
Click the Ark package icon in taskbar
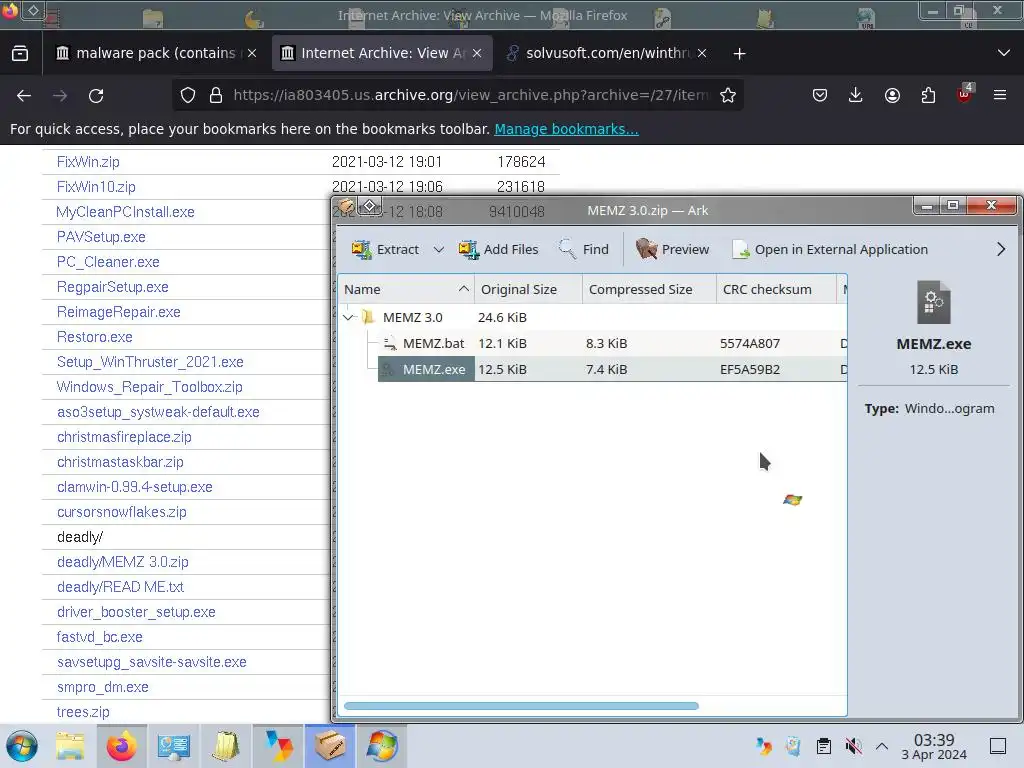330,746
